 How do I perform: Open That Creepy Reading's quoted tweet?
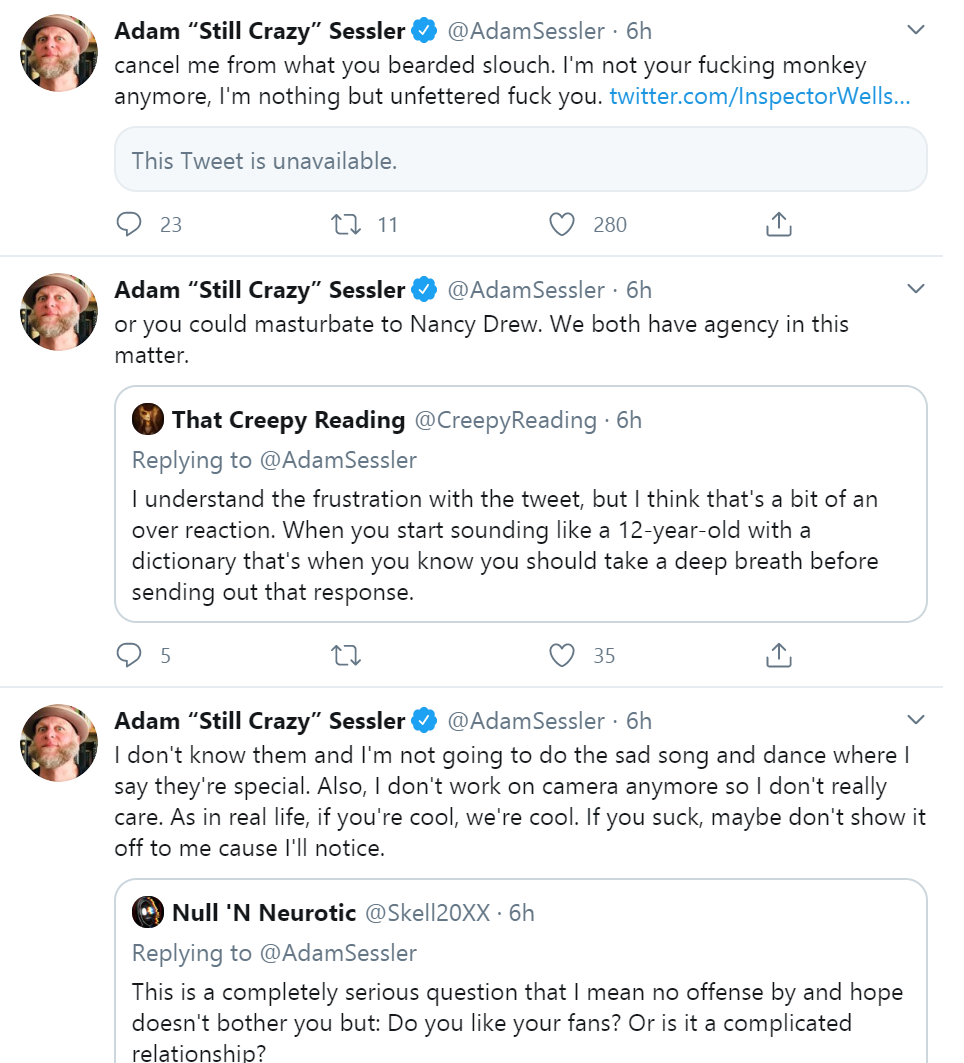coord(521,504)
